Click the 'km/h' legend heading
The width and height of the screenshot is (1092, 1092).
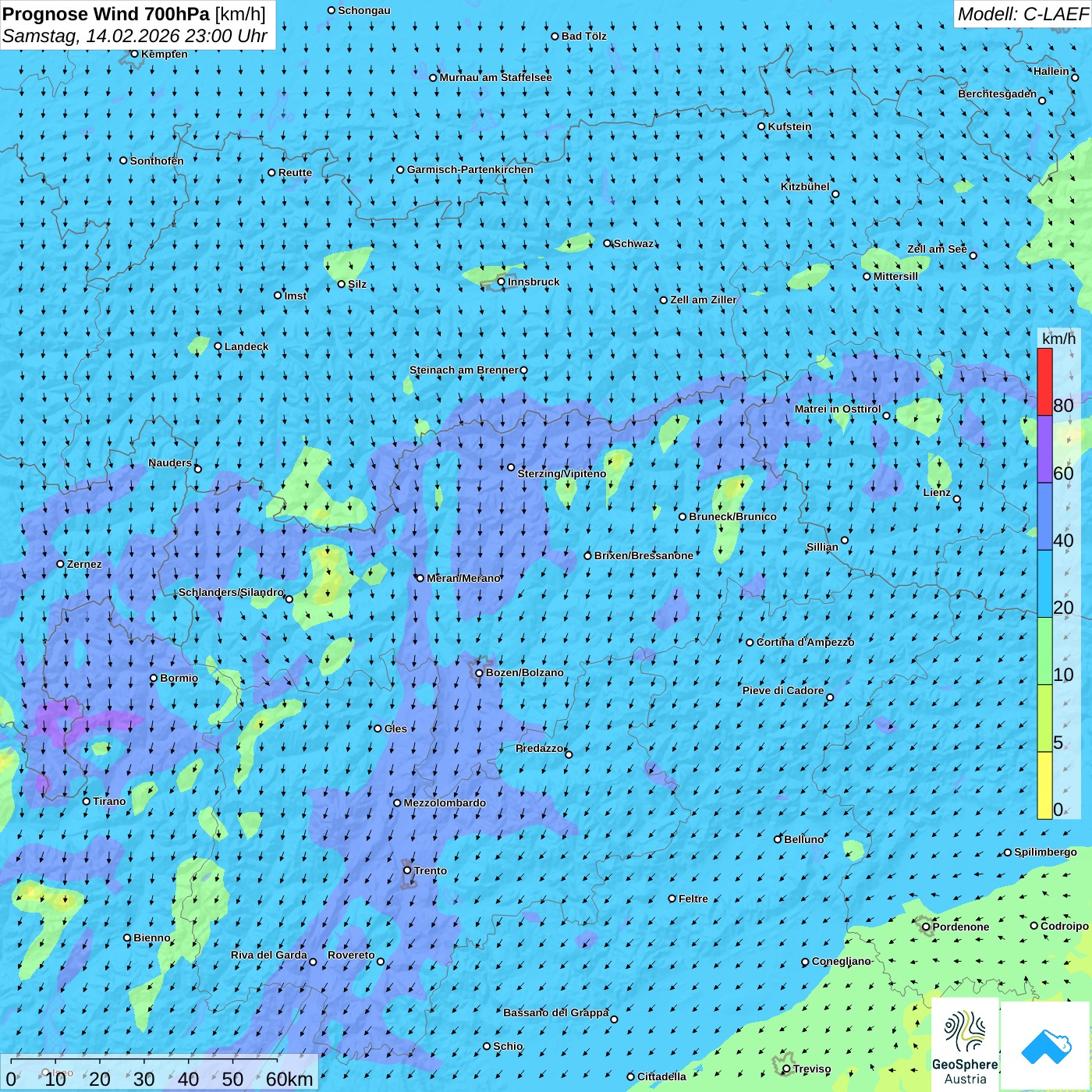[x=1058, y=339]
